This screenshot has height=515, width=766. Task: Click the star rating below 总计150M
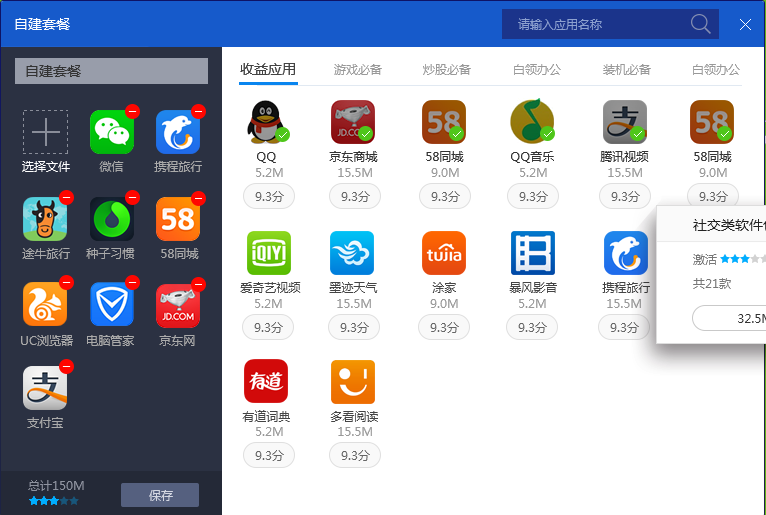53,501
